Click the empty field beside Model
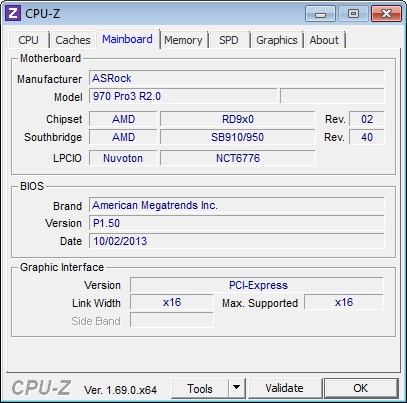The width and height of the screenshot is (407, 403). click(332, 96)
